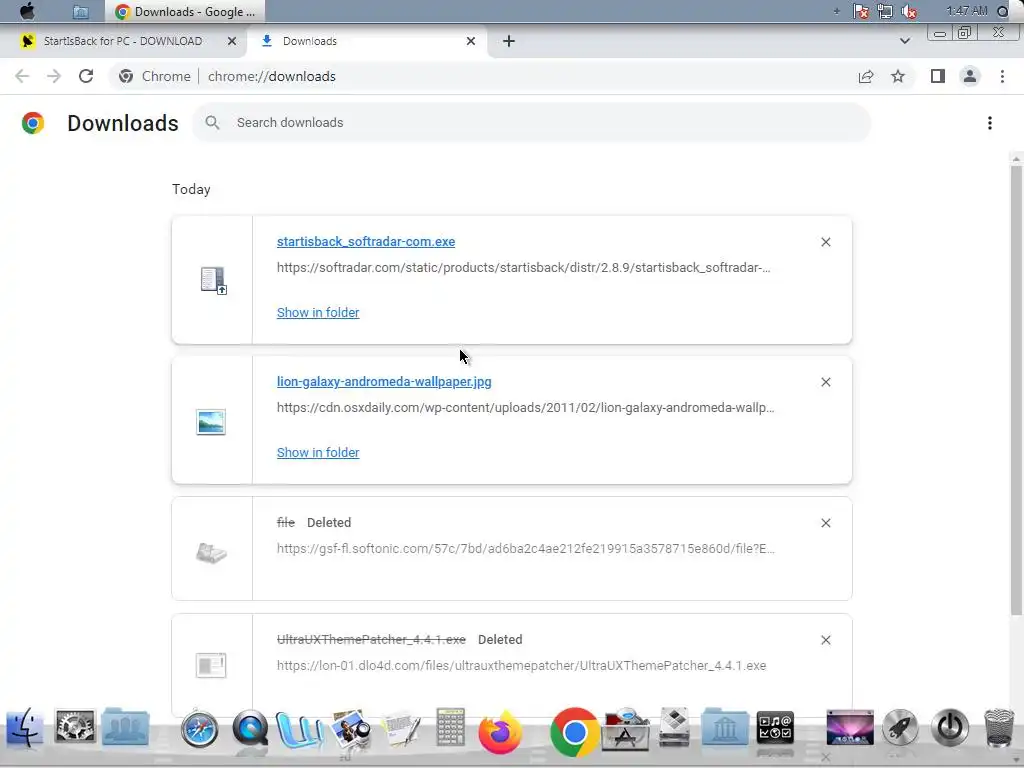The width and height of the screenshot is (1024, 768).
Task: Click Google Chrome in the dock
Action: (x=574, y=732)
